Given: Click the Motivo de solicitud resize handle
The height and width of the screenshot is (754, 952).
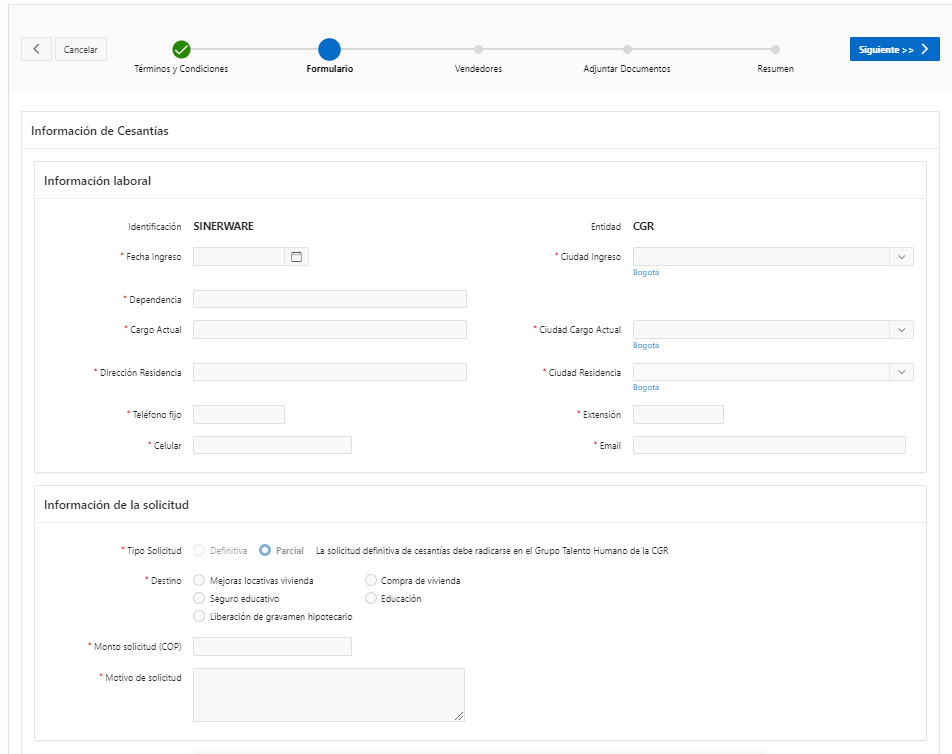Looking at the screenshot, I should coord(460,716).
